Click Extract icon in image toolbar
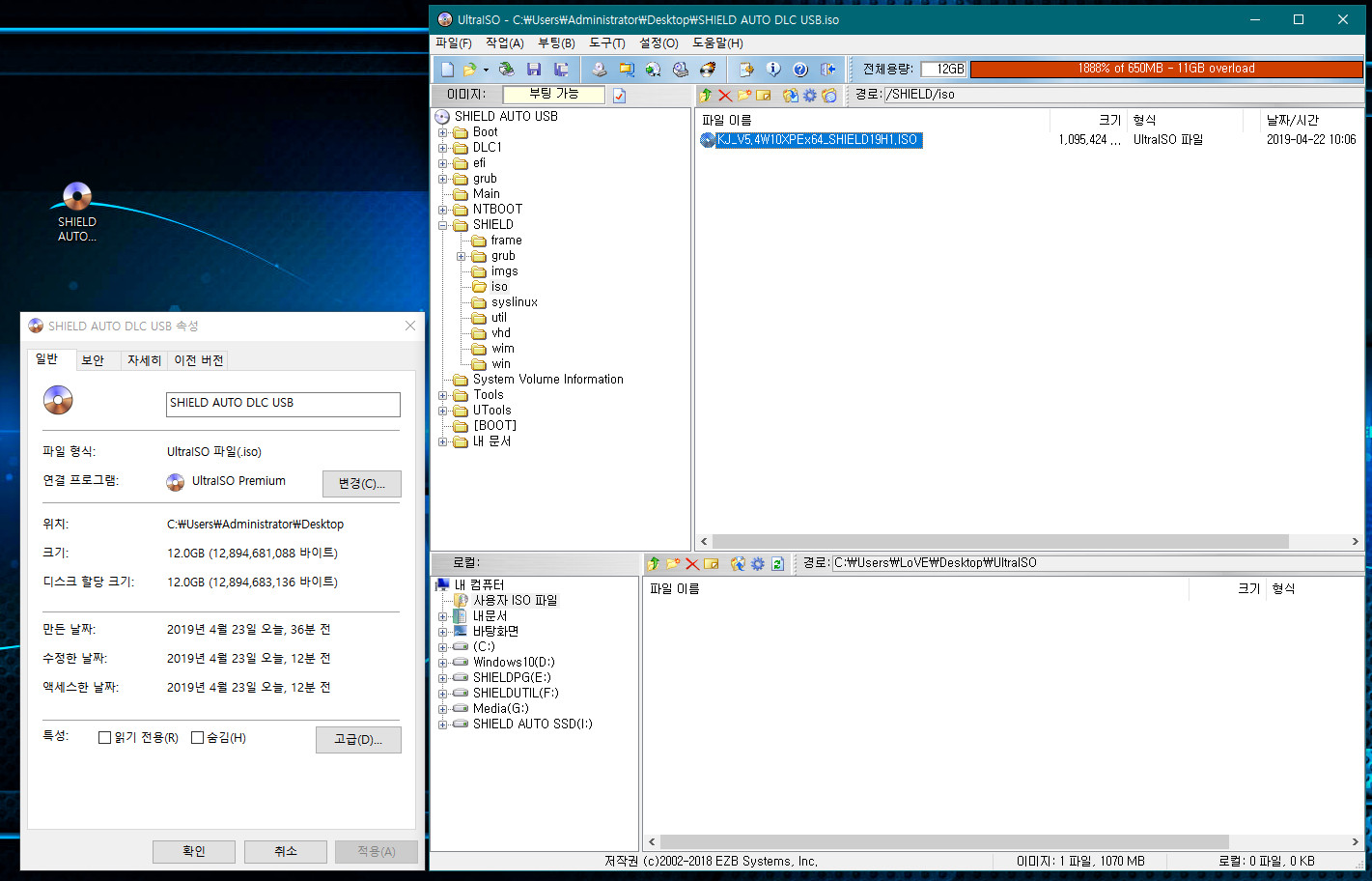This screenshot has width=1372, height=881. 791,95
